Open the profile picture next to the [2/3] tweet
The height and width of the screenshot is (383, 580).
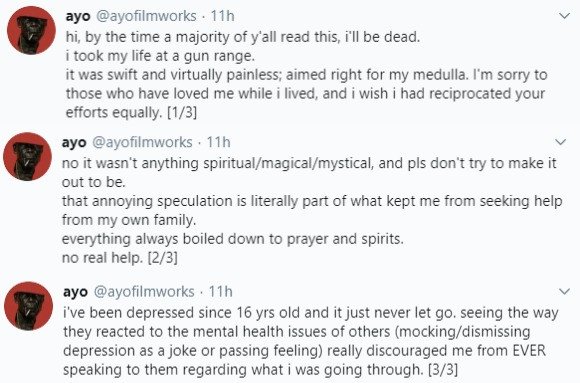[27, 157]
